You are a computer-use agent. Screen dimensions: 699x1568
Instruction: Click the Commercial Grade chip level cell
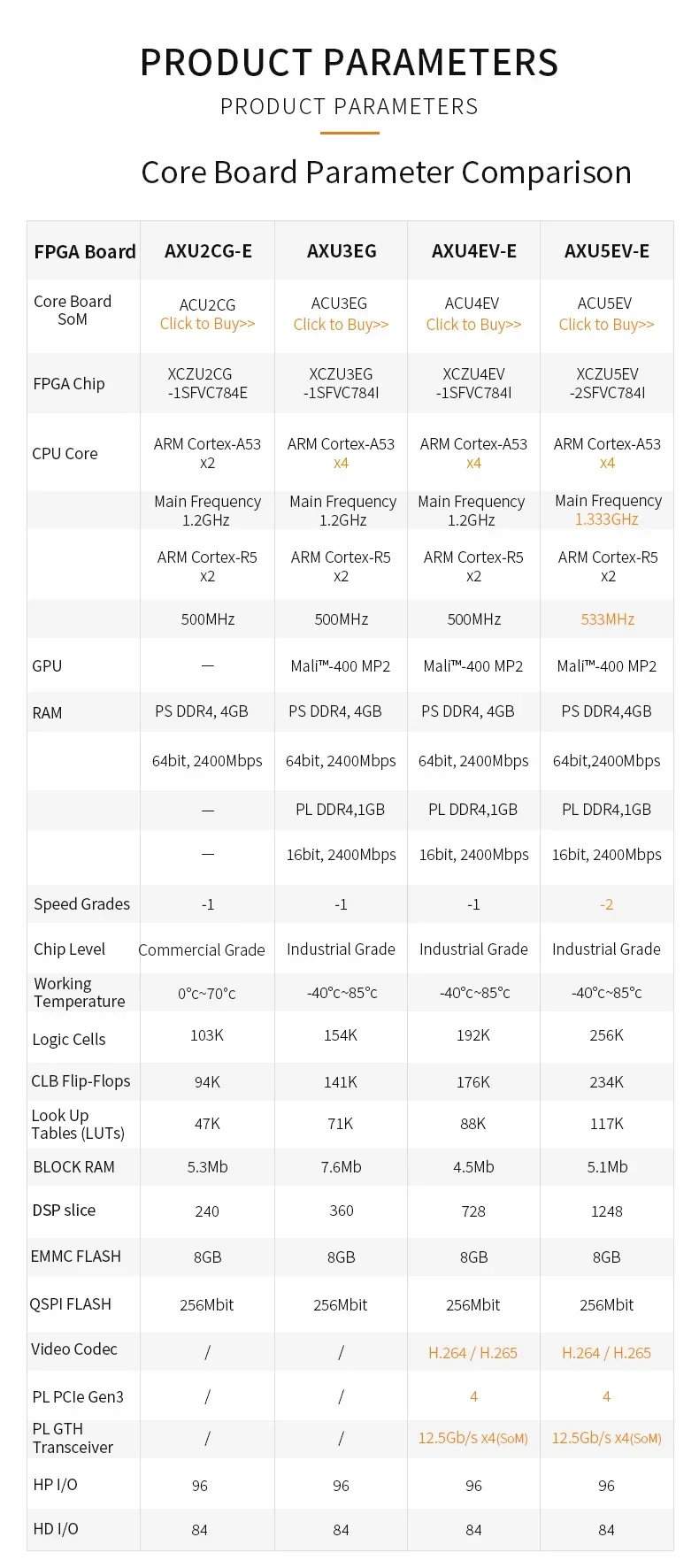click(x=202, y=949)
